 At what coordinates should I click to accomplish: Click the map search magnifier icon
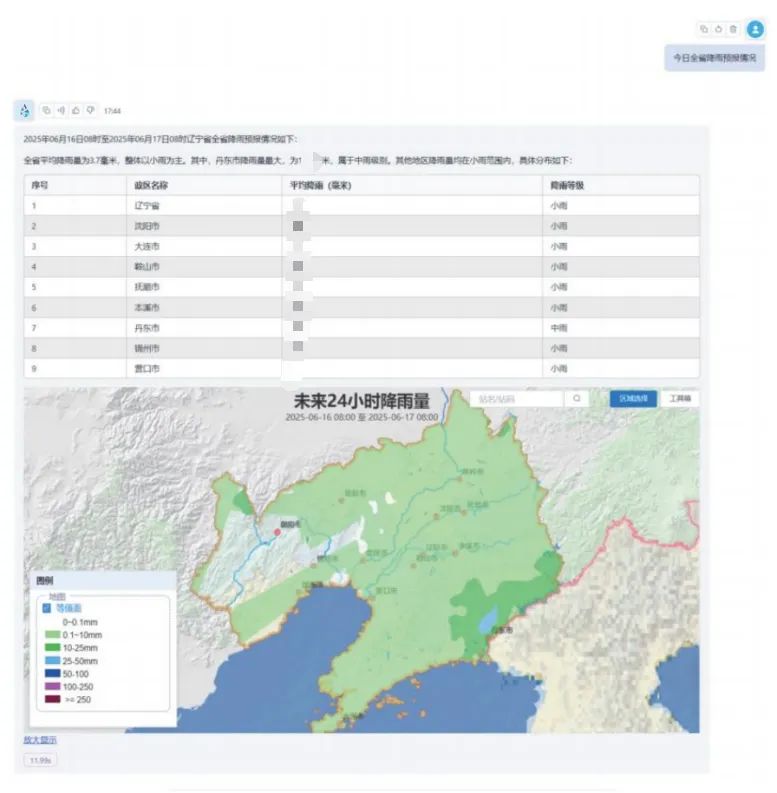577,398
